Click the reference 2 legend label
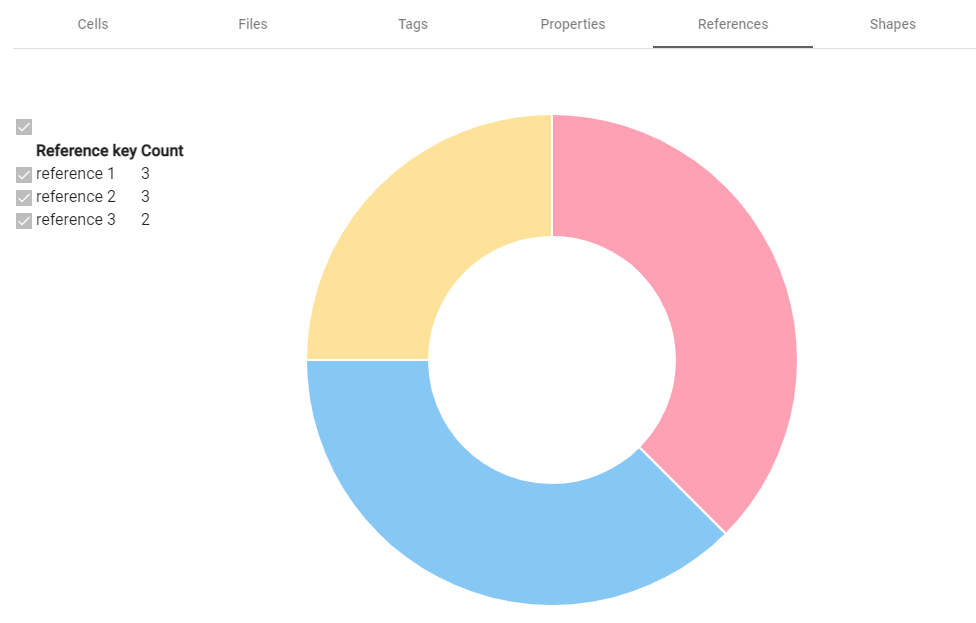This screenshot has height=623, width=976. point(75,196)
